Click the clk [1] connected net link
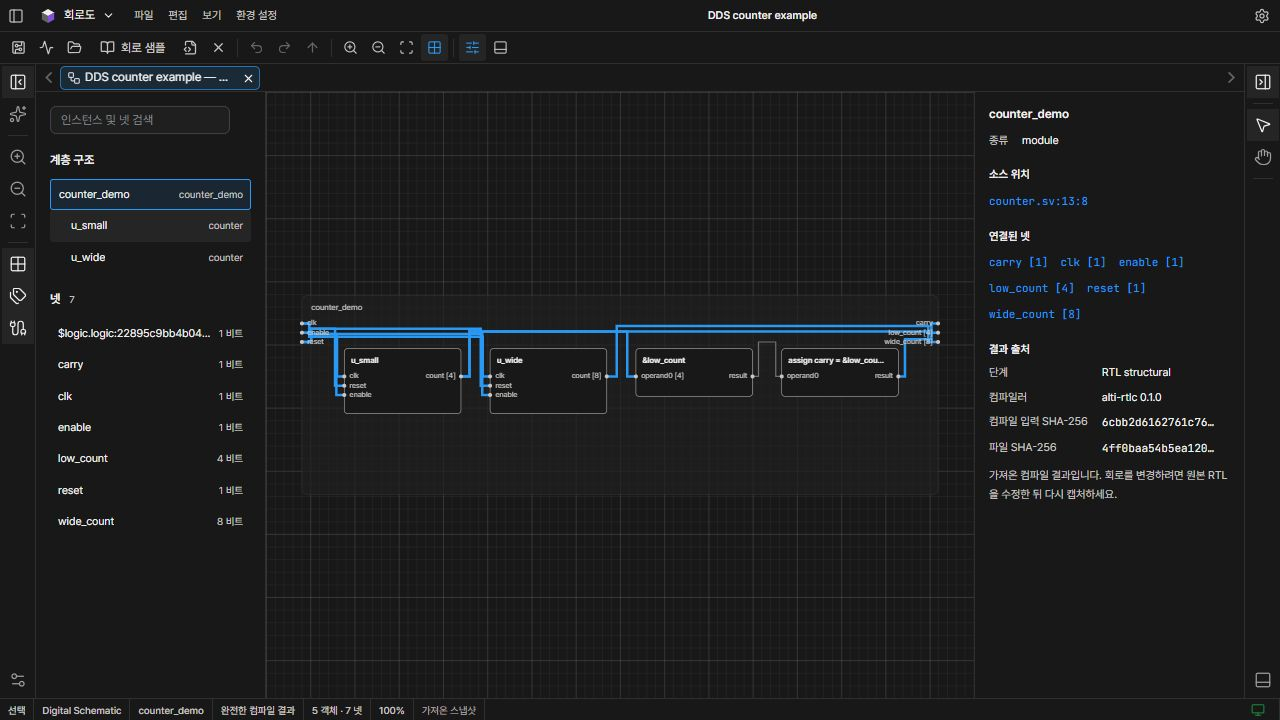 click(1083, 262)
